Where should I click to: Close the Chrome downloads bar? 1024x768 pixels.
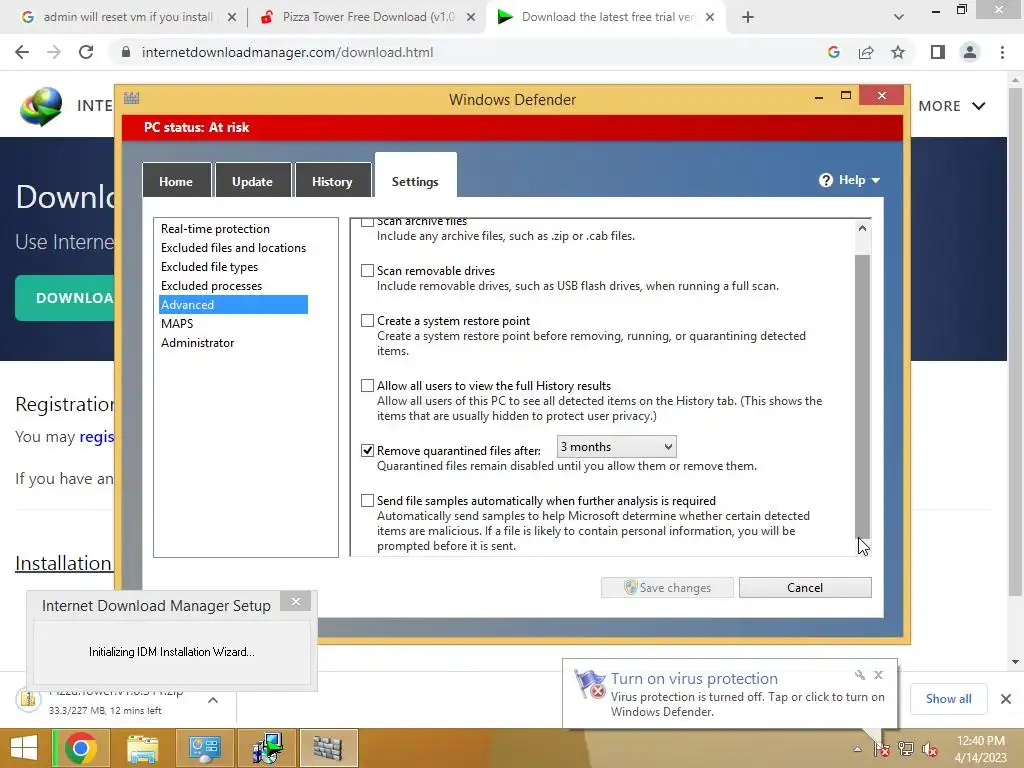[1006, 699]
